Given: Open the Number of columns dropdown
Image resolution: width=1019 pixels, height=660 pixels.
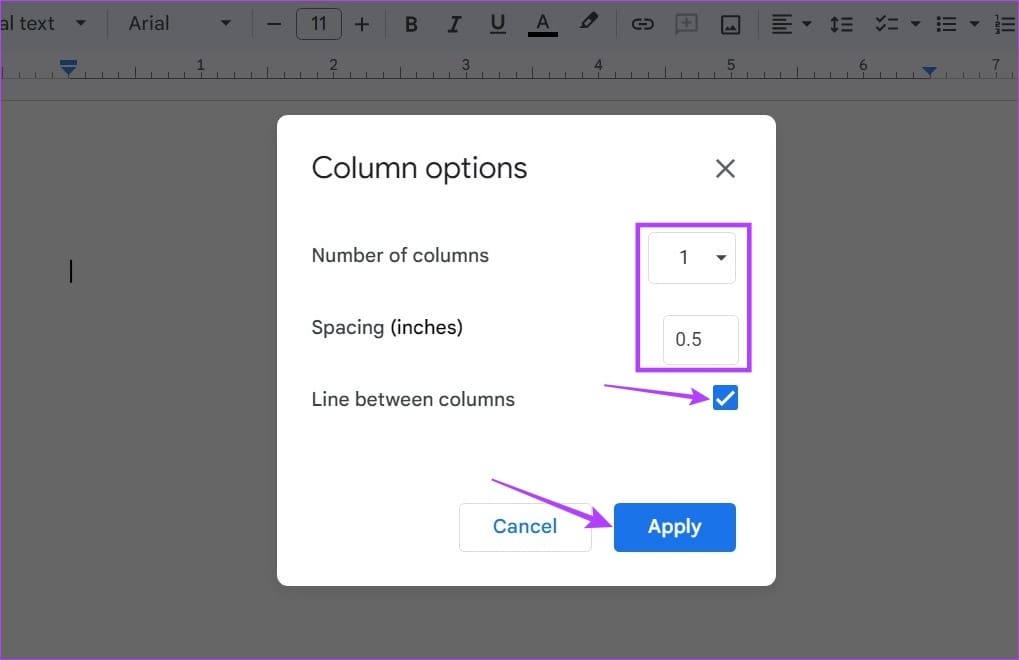Looking at the screenshot, I should tap(691, 258).
